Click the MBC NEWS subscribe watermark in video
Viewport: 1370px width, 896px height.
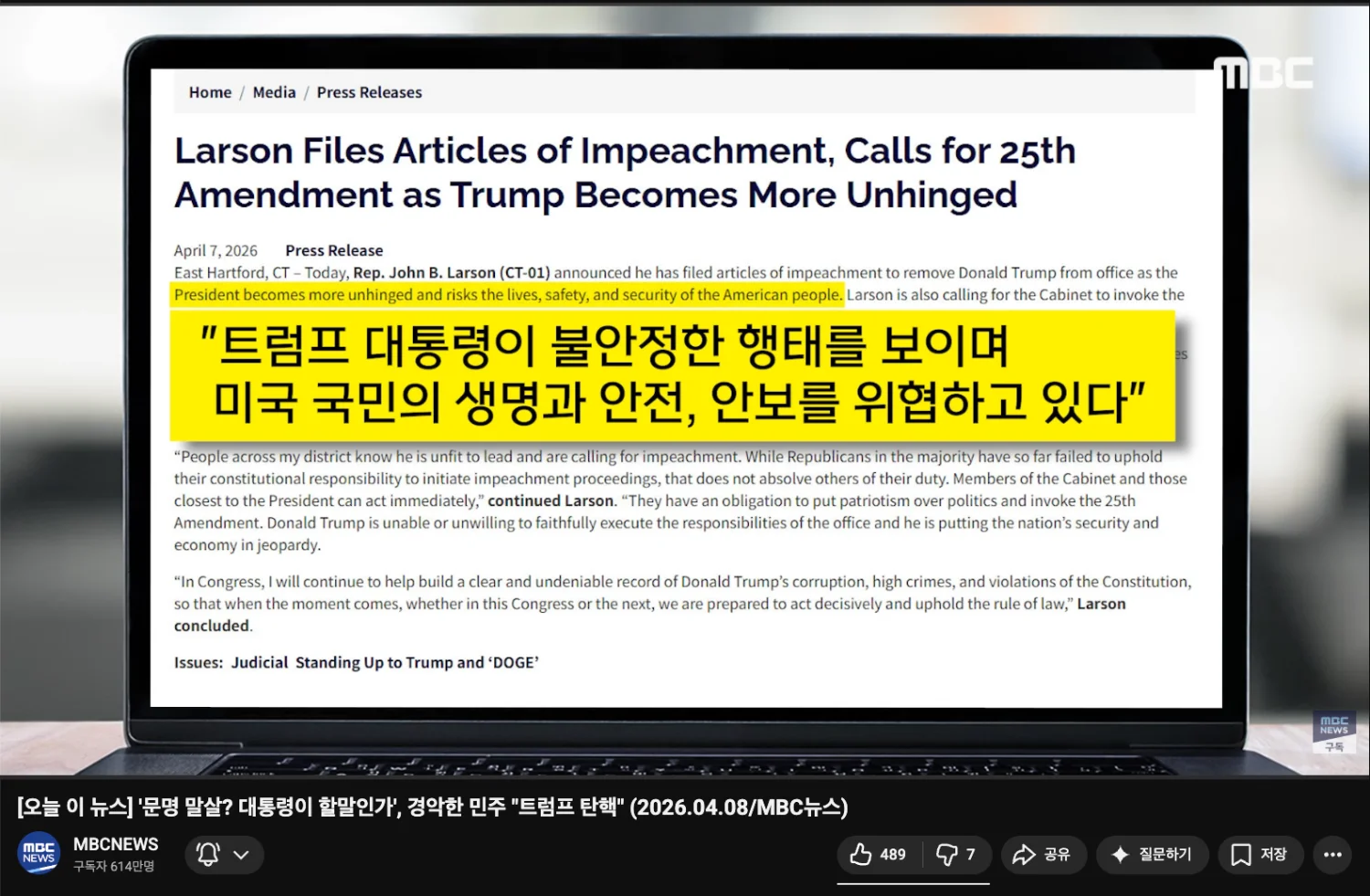point(1333,733)
